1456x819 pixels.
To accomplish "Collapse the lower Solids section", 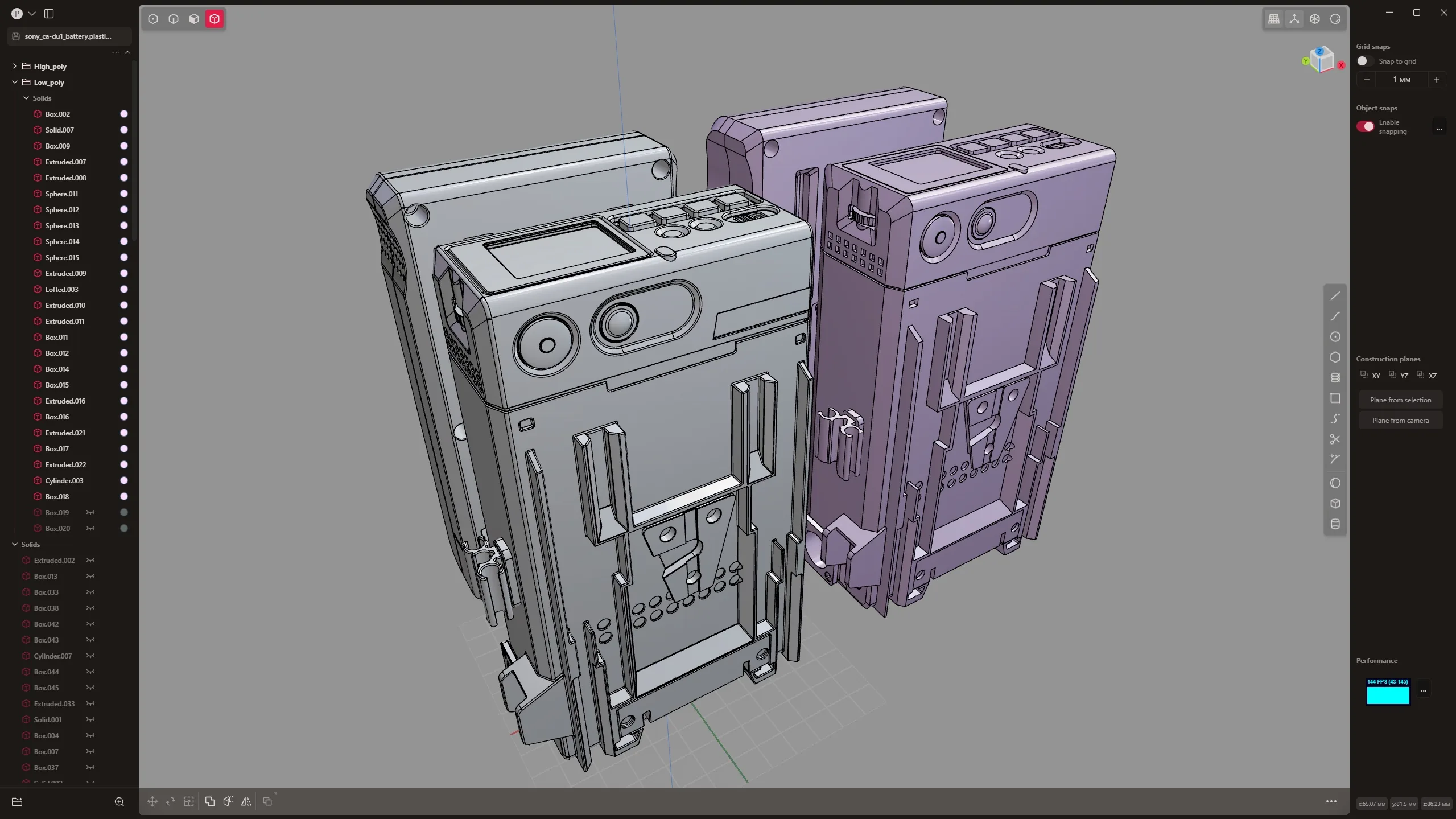I will point(15,544).
